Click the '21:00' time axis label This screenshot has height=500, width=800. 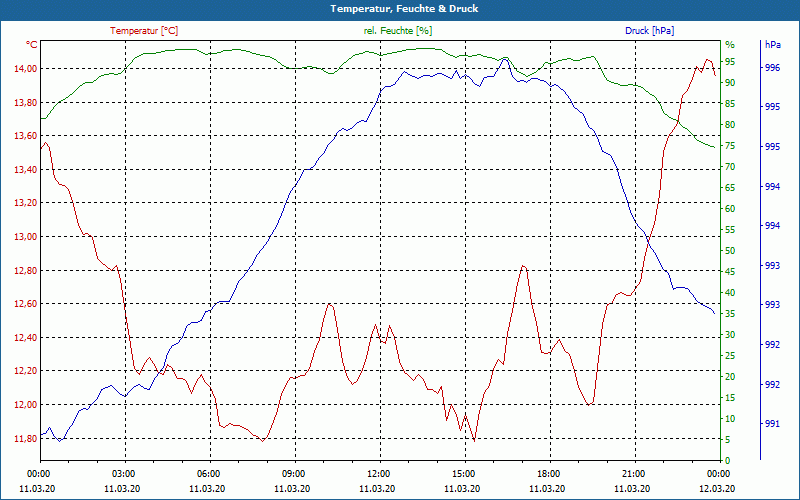[x=633, y=473]
